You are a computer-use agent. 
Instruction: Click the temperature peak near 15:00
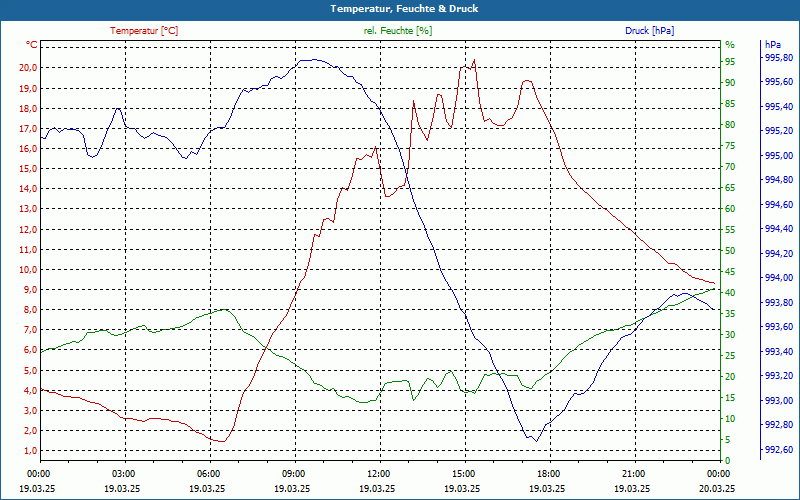[x=474, y=60]
